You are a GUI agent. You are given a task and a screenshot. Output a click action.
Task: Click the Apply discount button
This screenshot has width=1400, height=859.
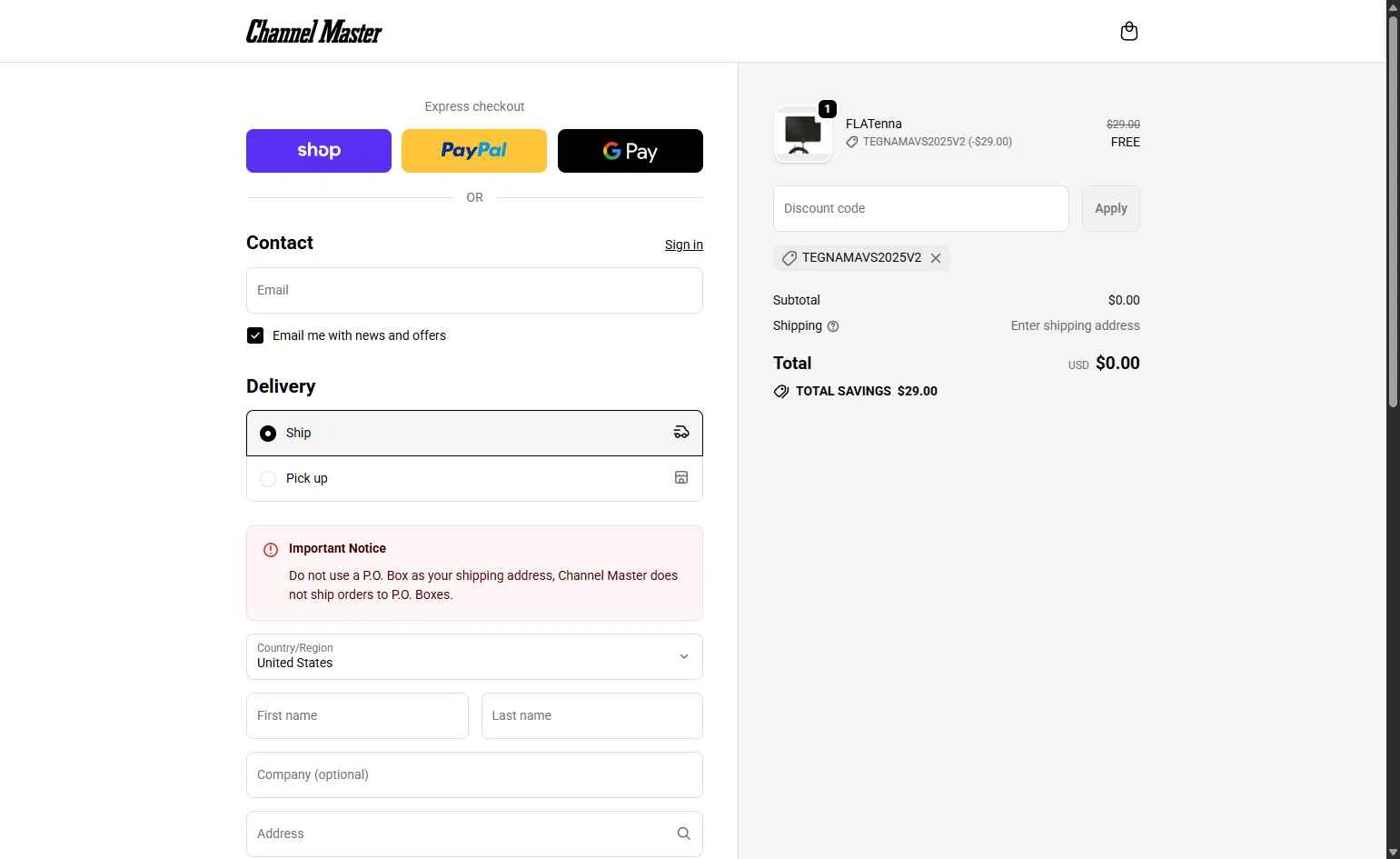point(1111,208)
